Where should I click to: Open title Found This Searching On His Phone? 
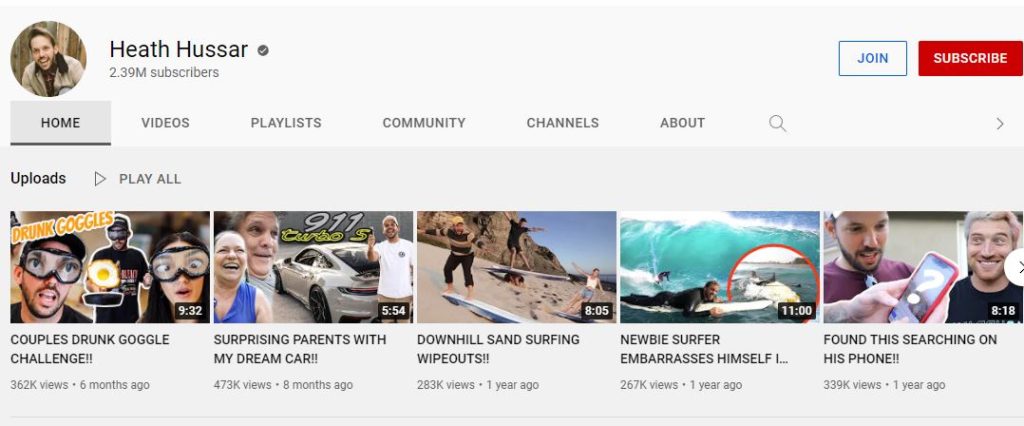[910, 349]
